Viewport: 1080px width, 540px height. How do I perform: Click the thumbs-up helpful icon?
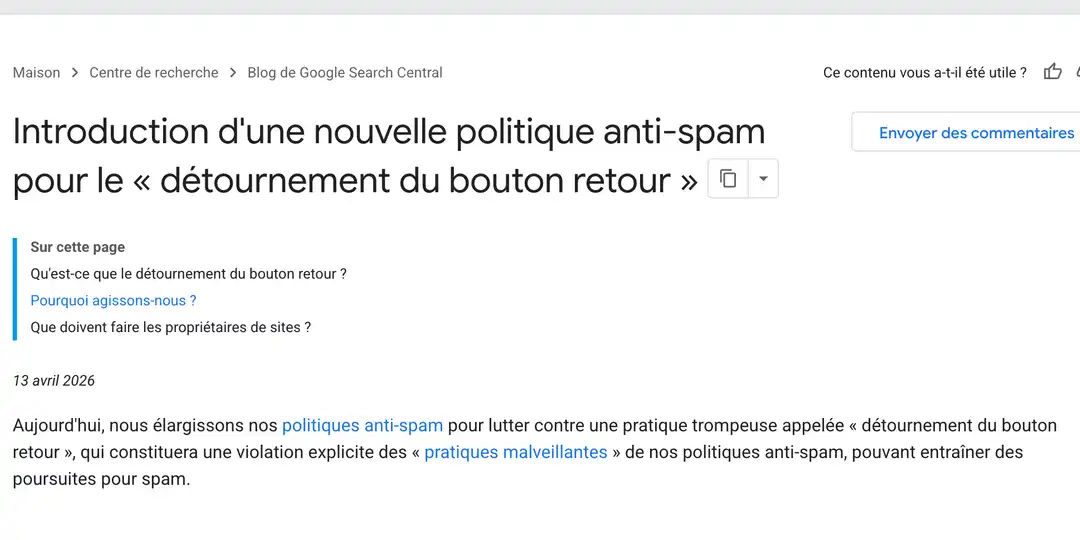tap(1052, 72)
